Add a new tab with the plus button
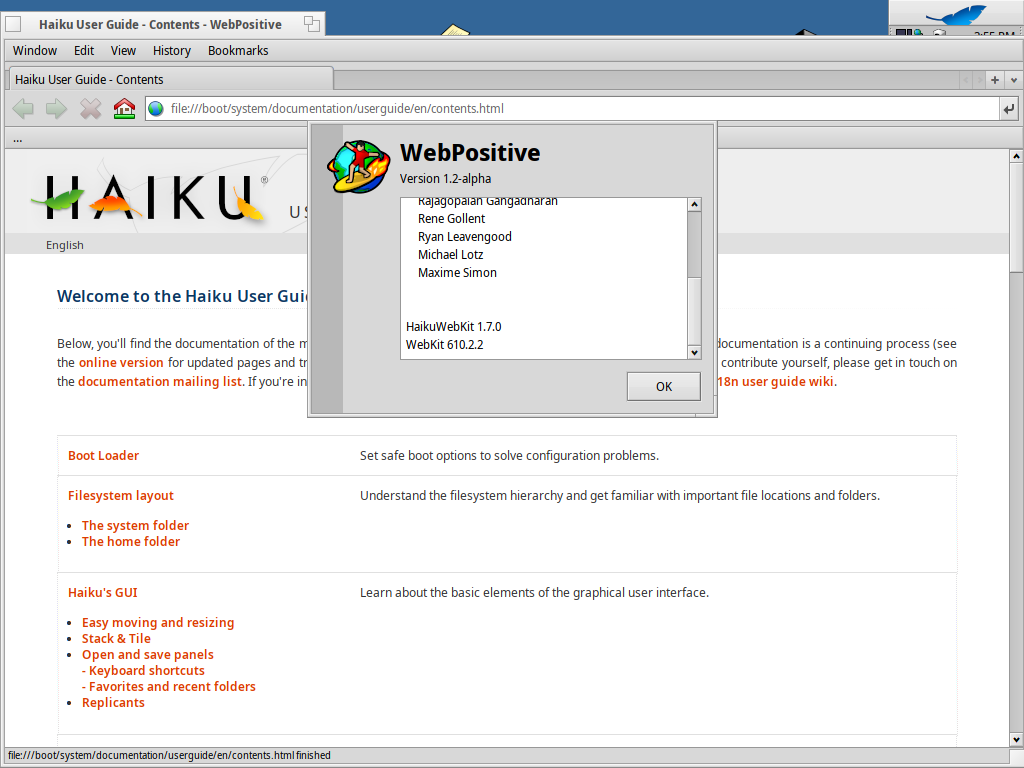This screenshot has height=768, width=1024. pos(995,80)
